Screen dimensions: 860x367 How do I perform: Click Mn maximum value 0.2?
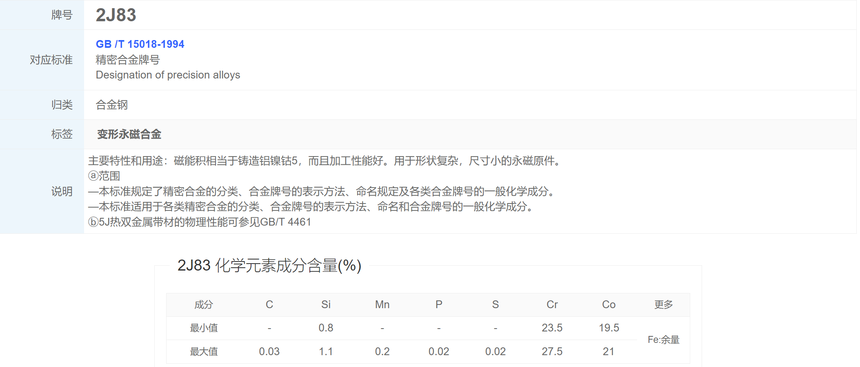382,352
